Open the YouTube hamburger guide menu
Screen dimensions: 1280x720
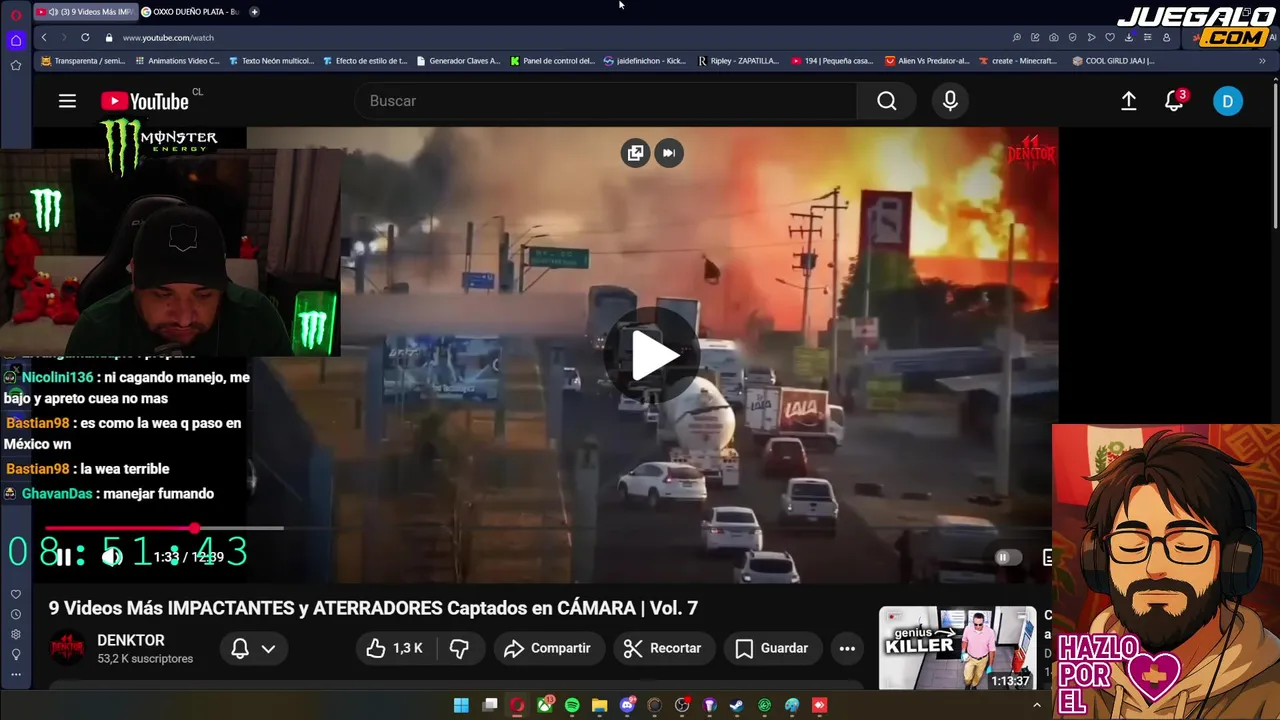coord(67,101)
